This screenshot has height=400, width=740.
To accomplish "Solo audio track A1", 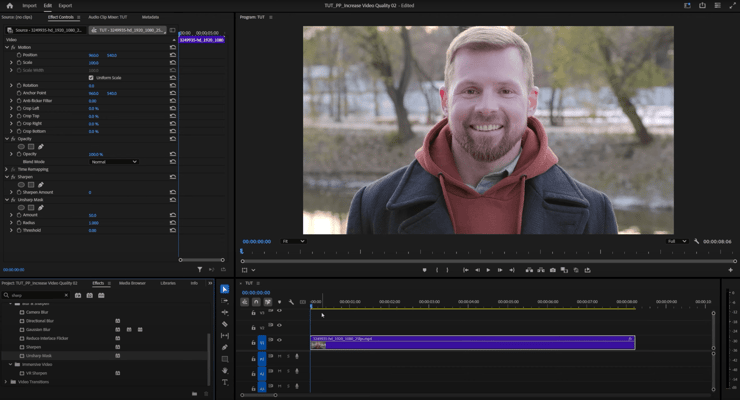I will pyautogui.click(x=288, y=357).
